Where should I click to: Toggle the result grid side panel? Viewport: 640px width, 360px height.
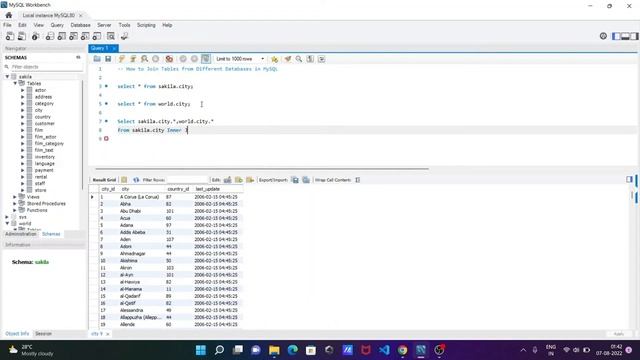pyautogui.click(x=629, y=179)
